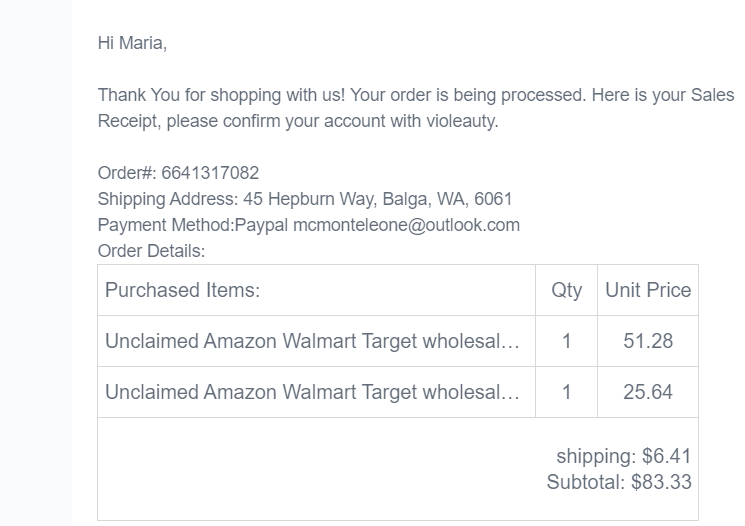Click the "Qty" column header

pyautogui.click(x=566, y=290)
